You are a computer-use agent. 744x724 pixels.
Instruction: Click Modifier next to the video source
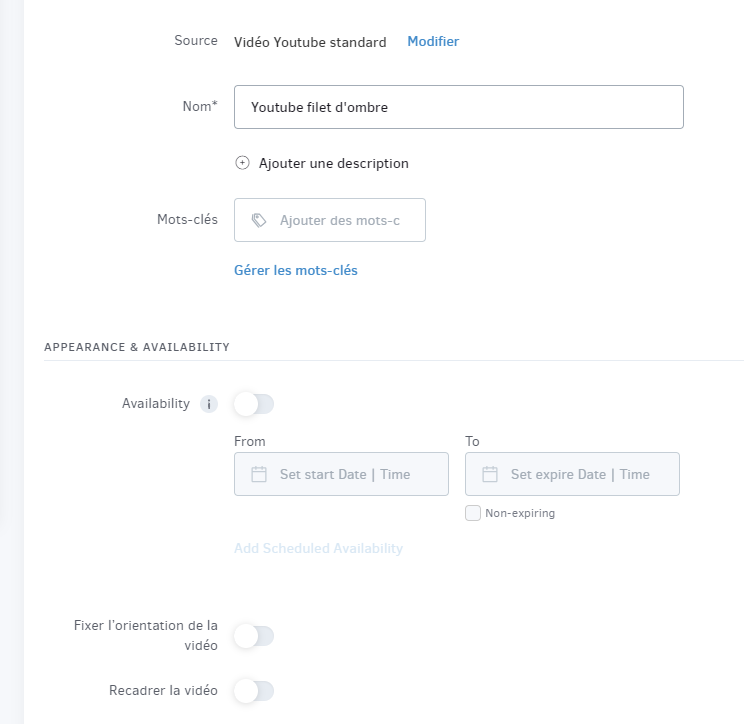(433, 42)
